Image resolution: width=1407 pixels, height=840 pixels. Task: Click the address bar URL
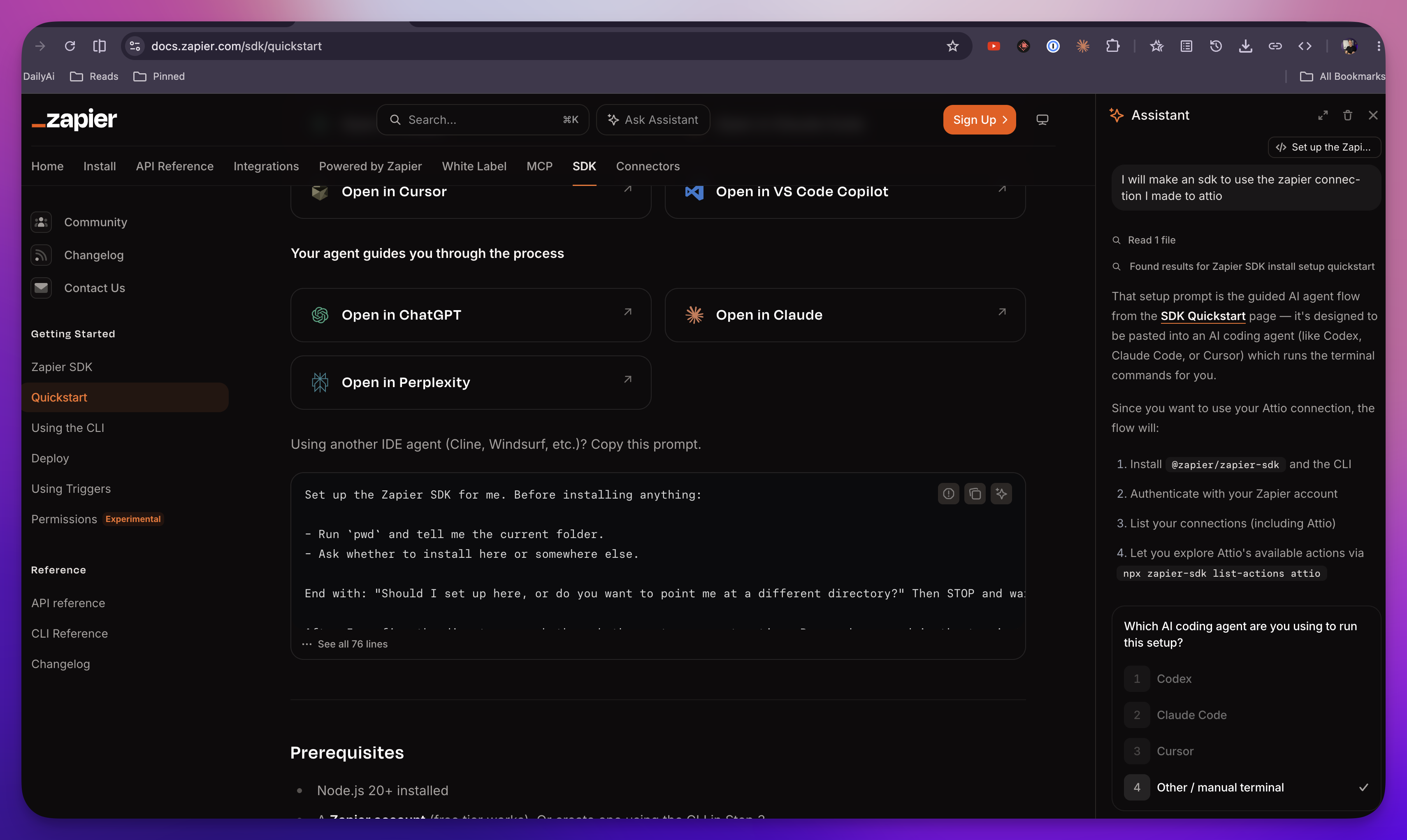click(236, 46)
